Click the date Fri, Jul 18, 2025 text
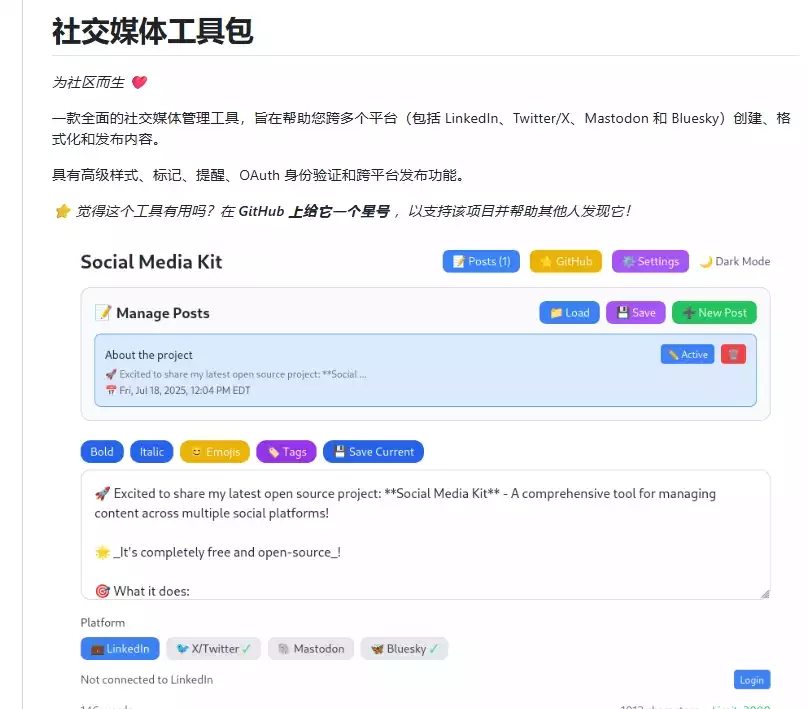This screenshot has height=709, width=809. pos(184,391)
